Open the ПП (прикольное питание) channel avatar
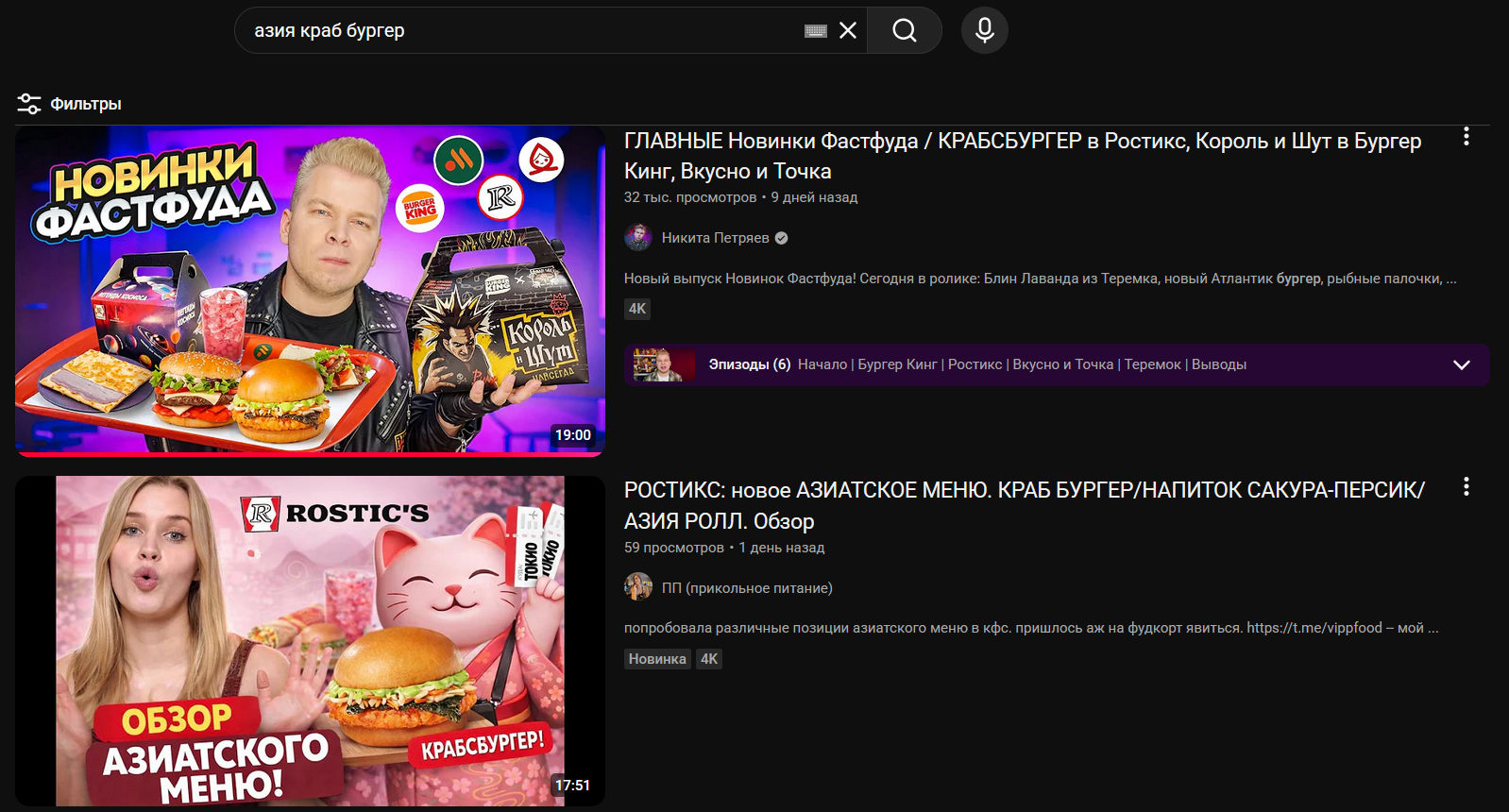The width and height of the screenshot is (1509, 812). 638,587
